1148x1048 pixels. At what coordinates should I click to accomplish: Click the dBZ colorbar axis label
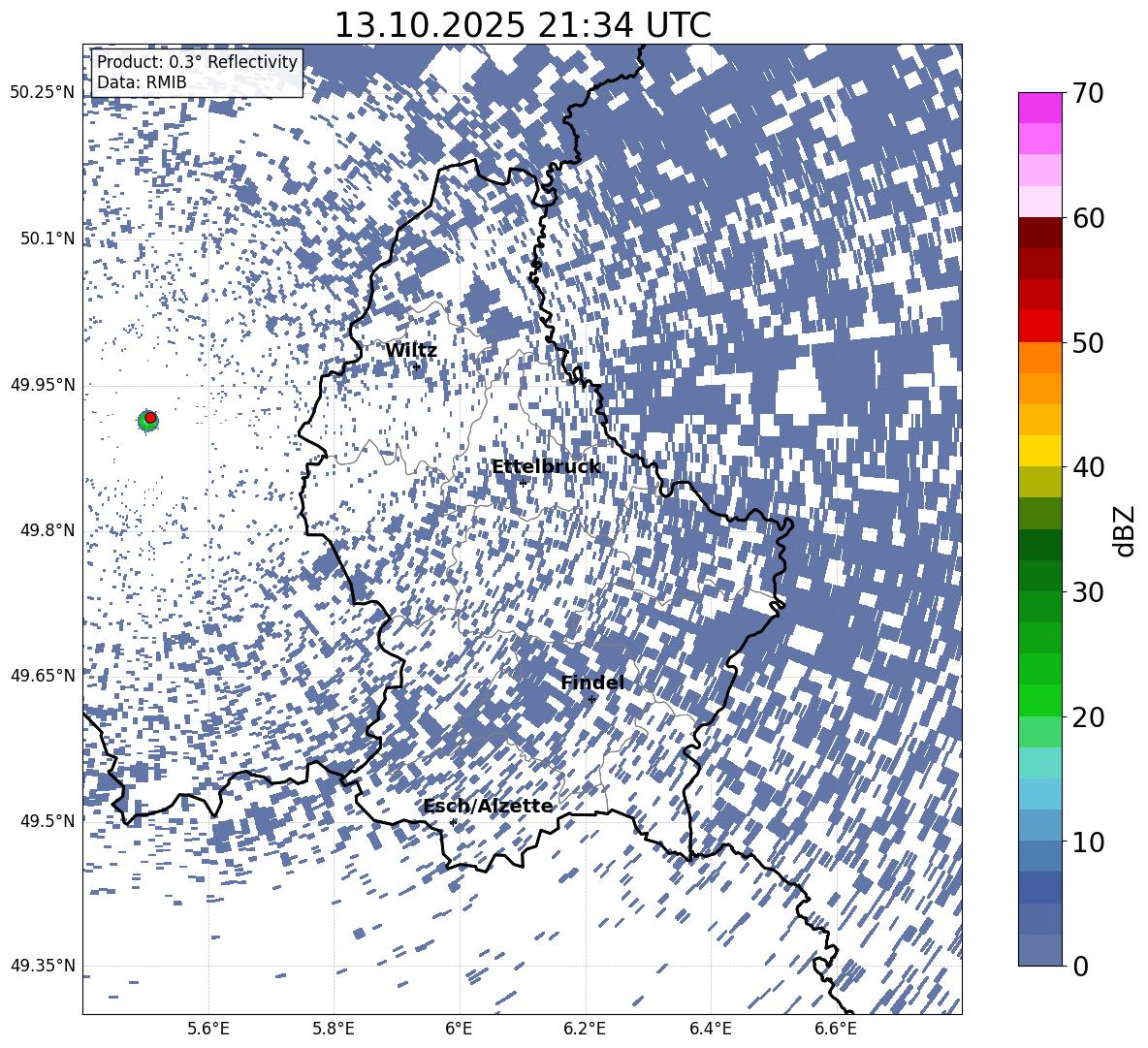tap(1126, 530)
